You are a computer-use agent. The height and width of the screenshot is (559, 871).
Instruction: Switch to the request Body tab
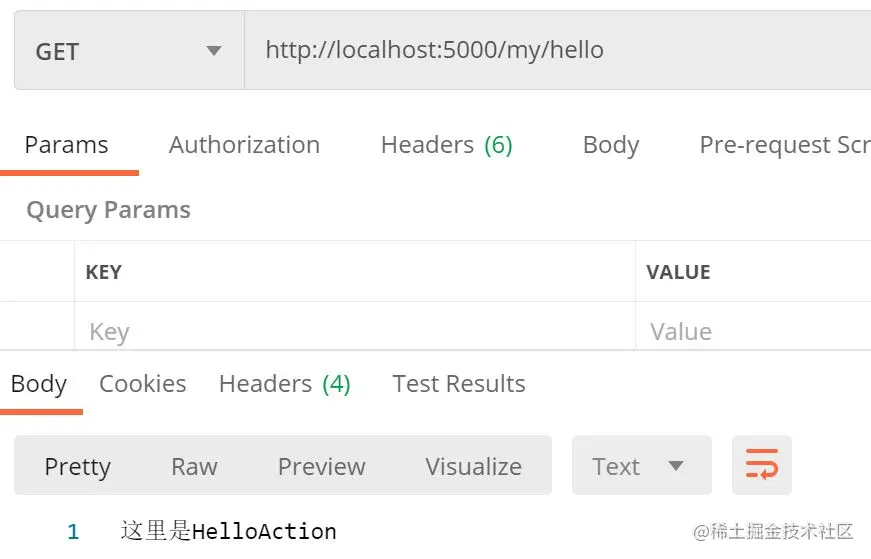[610, 145]
